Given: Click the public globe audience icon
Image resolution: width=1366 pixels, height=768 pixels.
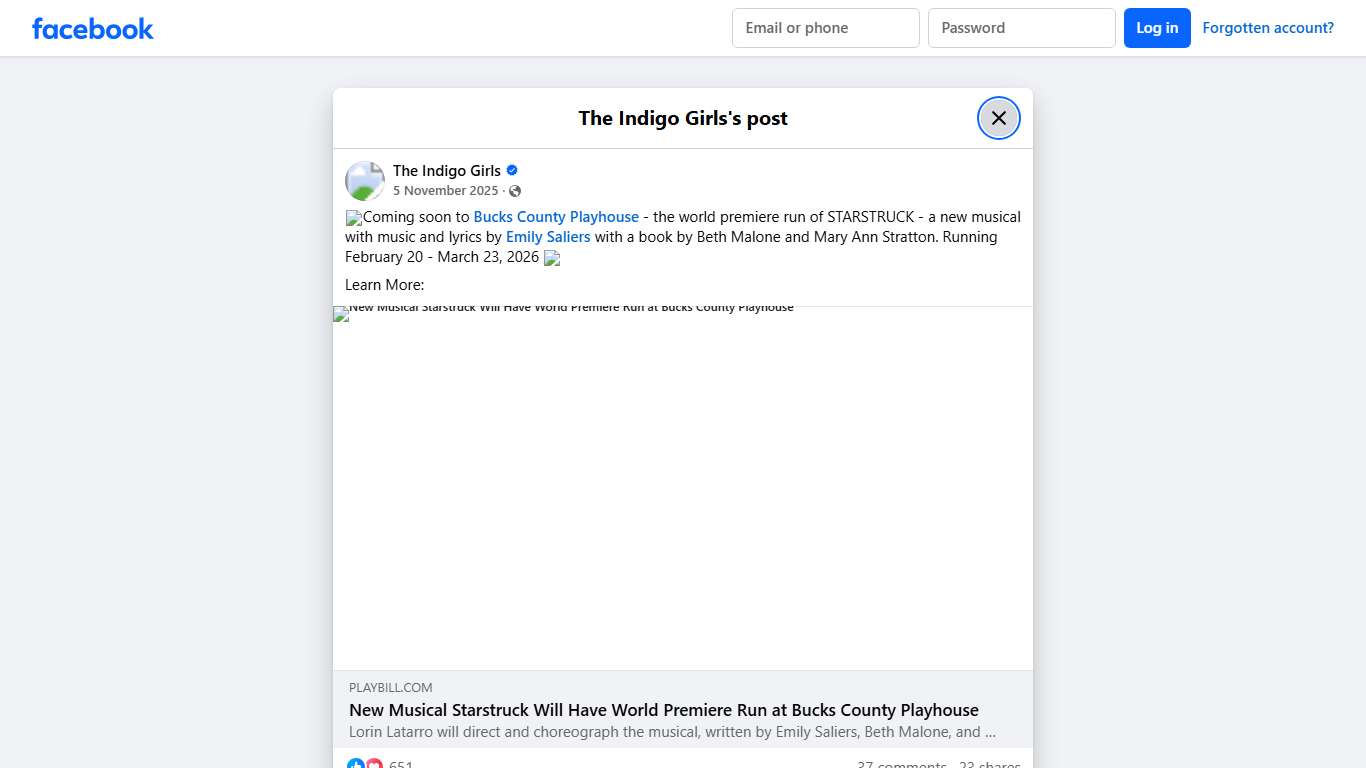Looking at the screenshot, I should (515, 191).
